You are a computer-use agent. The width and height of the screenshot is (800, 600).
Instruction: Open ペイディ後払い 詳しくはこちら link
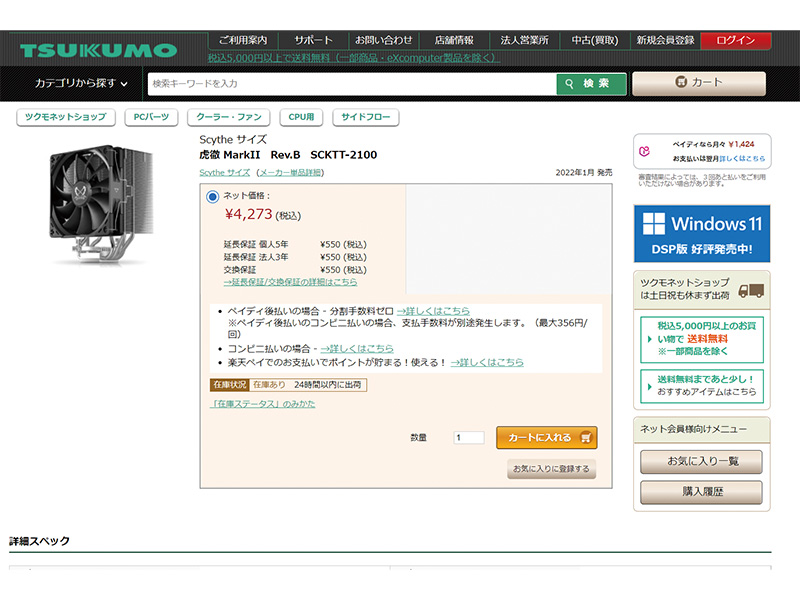coord(433,311)
